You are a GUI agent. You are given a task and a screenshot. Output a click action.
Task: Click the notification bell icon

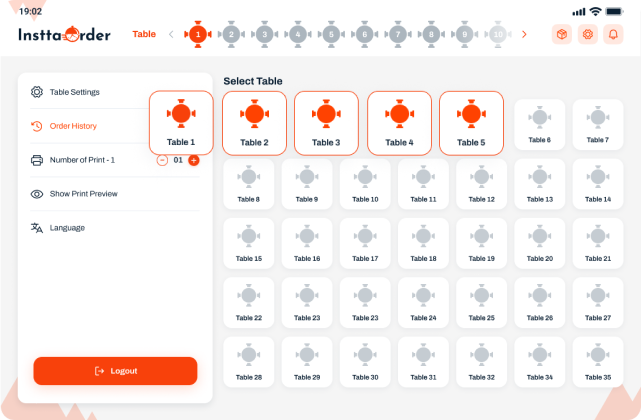613,34
